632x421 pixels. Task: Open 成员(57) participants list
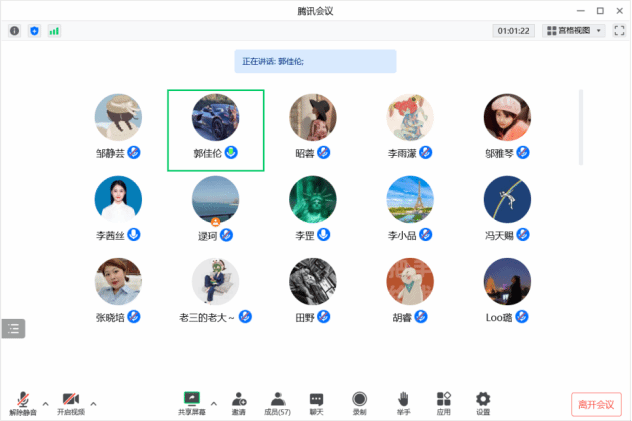(277, 403)
